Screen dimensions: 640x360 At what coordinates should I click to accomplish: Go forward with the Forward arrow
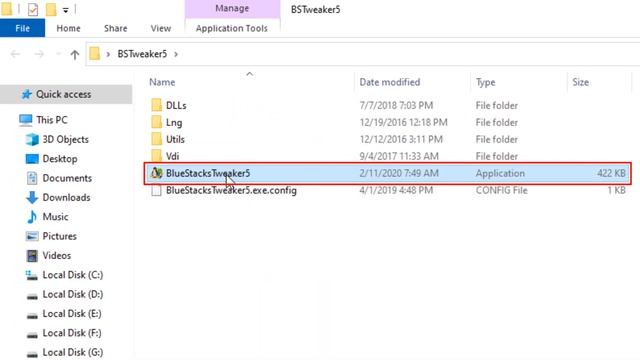click(x=39, y=54)
